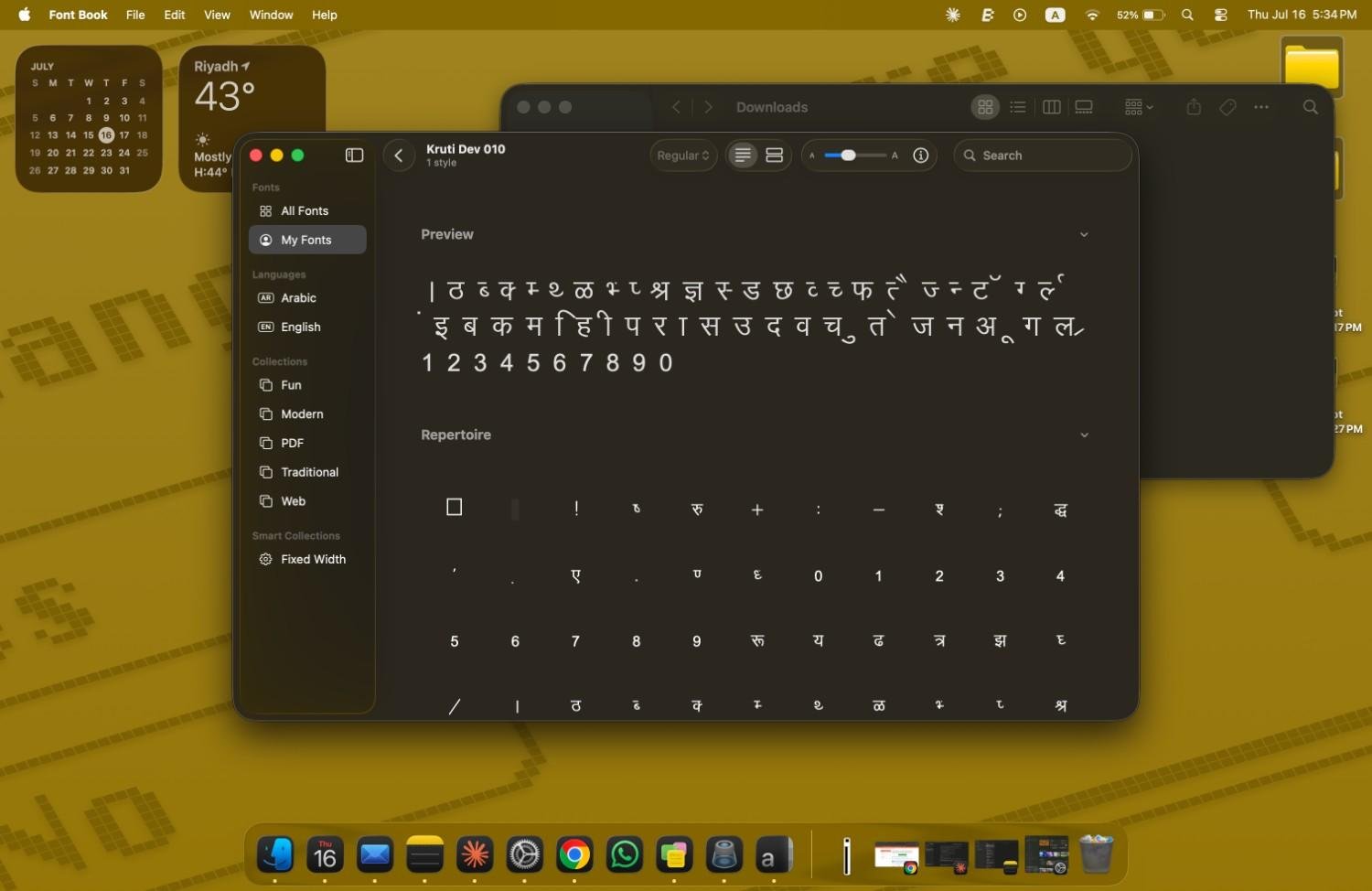Open Finder's more actions ellipsis menu
The height and width of the screenshot is (891, 1372).
coord(1261,107)
